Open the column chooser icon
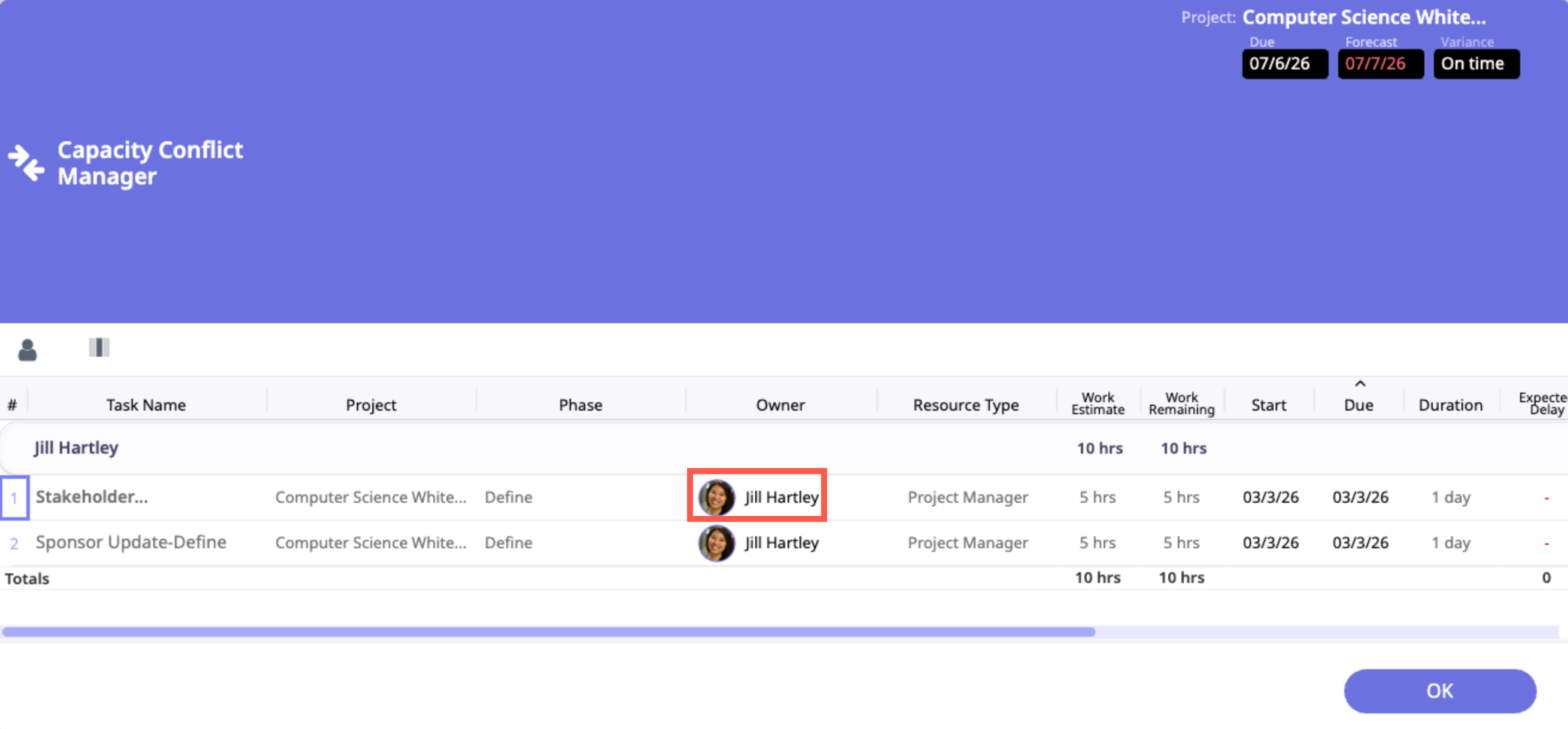 pyautogui.click(x=99, y=348)
